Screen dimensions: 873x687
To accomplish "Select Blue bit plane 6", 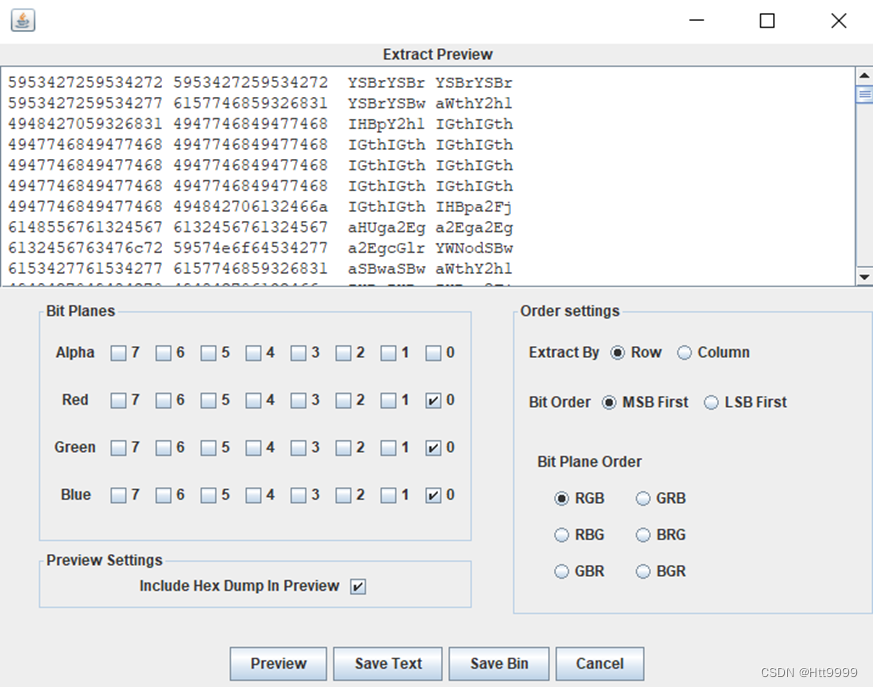I will [163, 495].
